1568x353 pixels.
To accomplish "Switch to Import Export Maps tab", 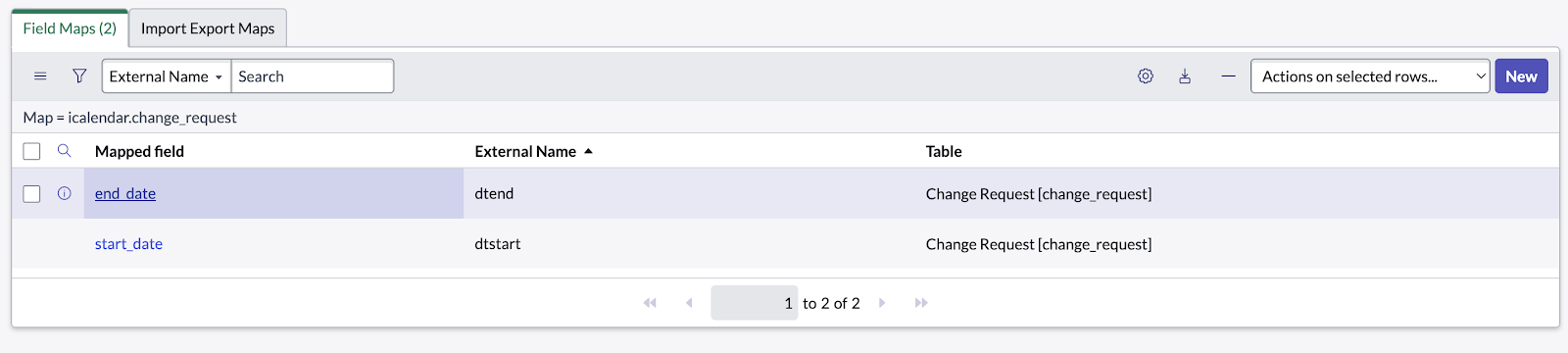I will coord(208,28).
